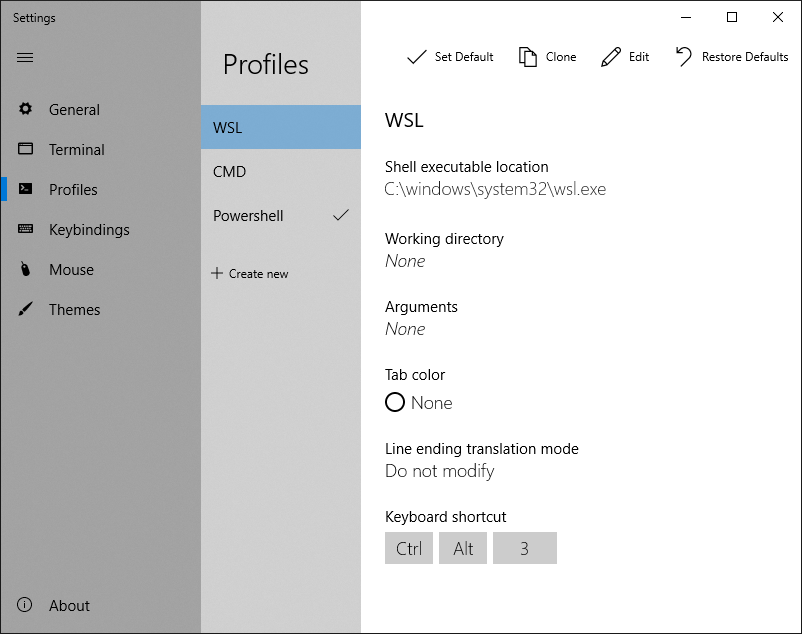Click the Edit pencil icon
This screenshot has height=634, width=802.
click(611, 57)
